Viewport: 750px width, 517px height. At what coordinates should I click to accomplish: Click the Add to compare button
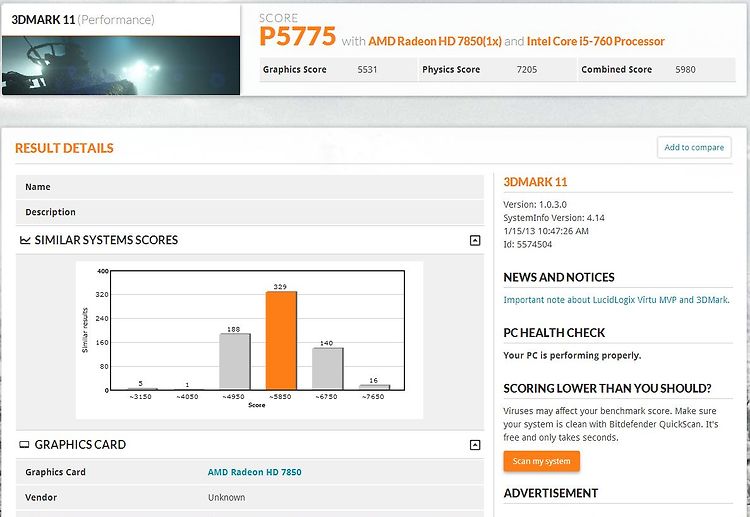tap(694, 147)
